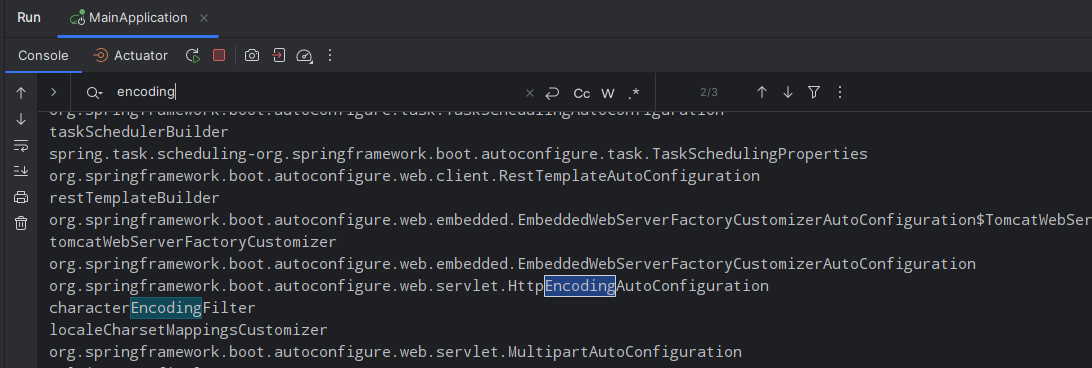Click the taskSchedulerBuilder console line
This screenshot has height=368, width=1092.
[139, 131]
